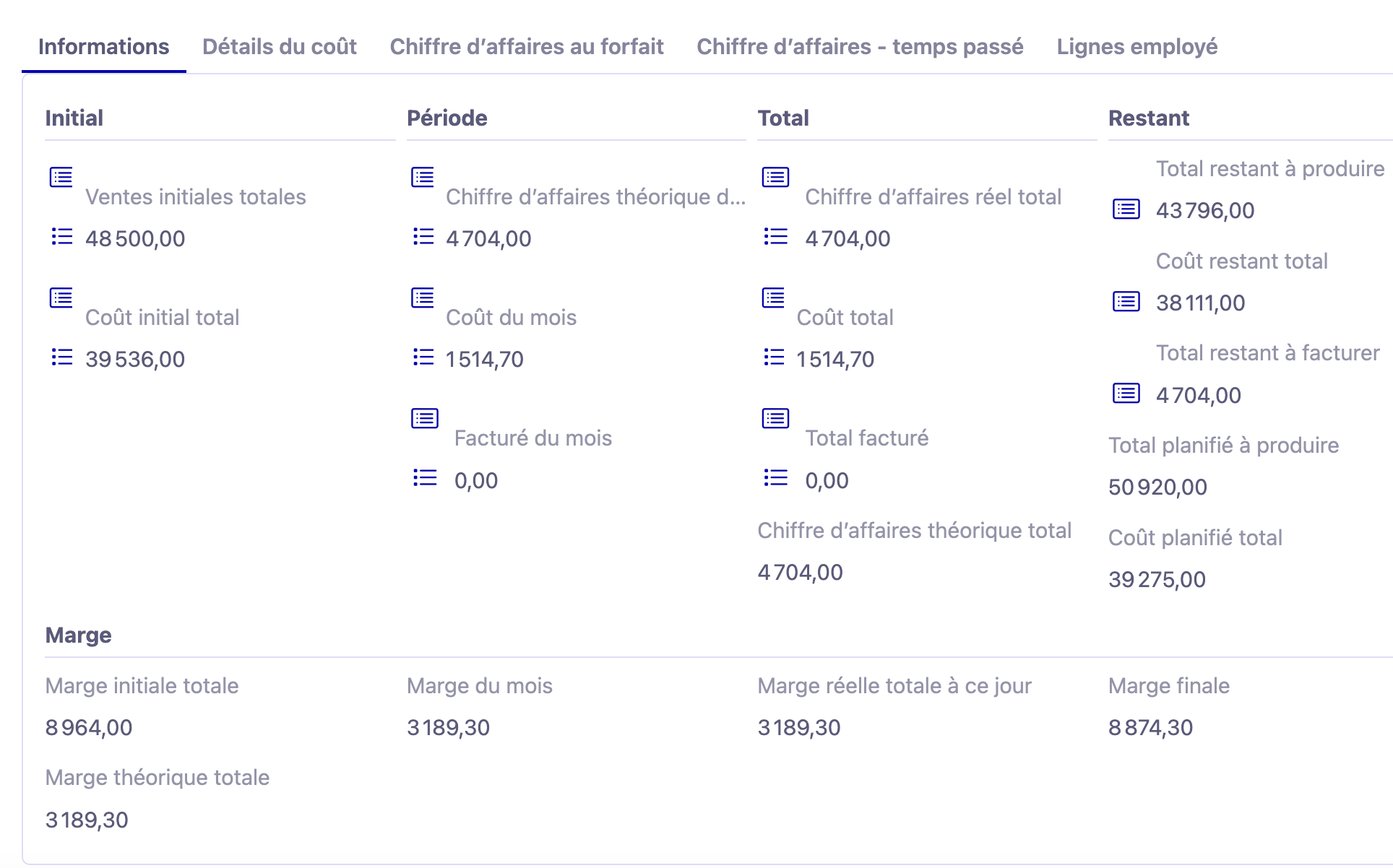Click the list icon beside 48 500,00
The image size is (1393, 868).
(61, 236)
